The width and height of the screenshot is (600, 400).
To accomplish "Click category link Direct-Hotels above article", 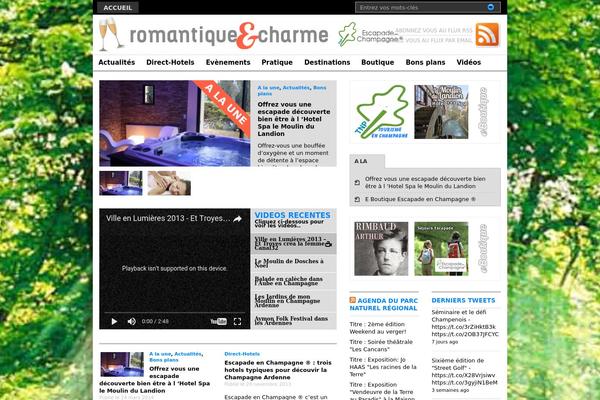I will pyautogui.click(x=242, y=354).
